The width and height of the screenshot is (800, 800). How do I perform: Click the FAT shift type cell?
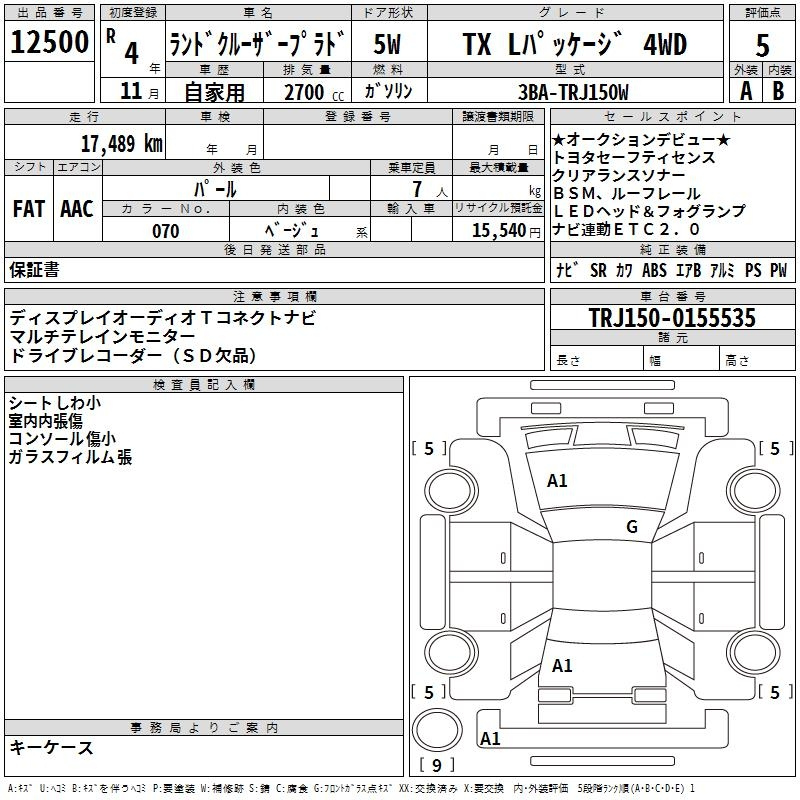tap(29, 209)
